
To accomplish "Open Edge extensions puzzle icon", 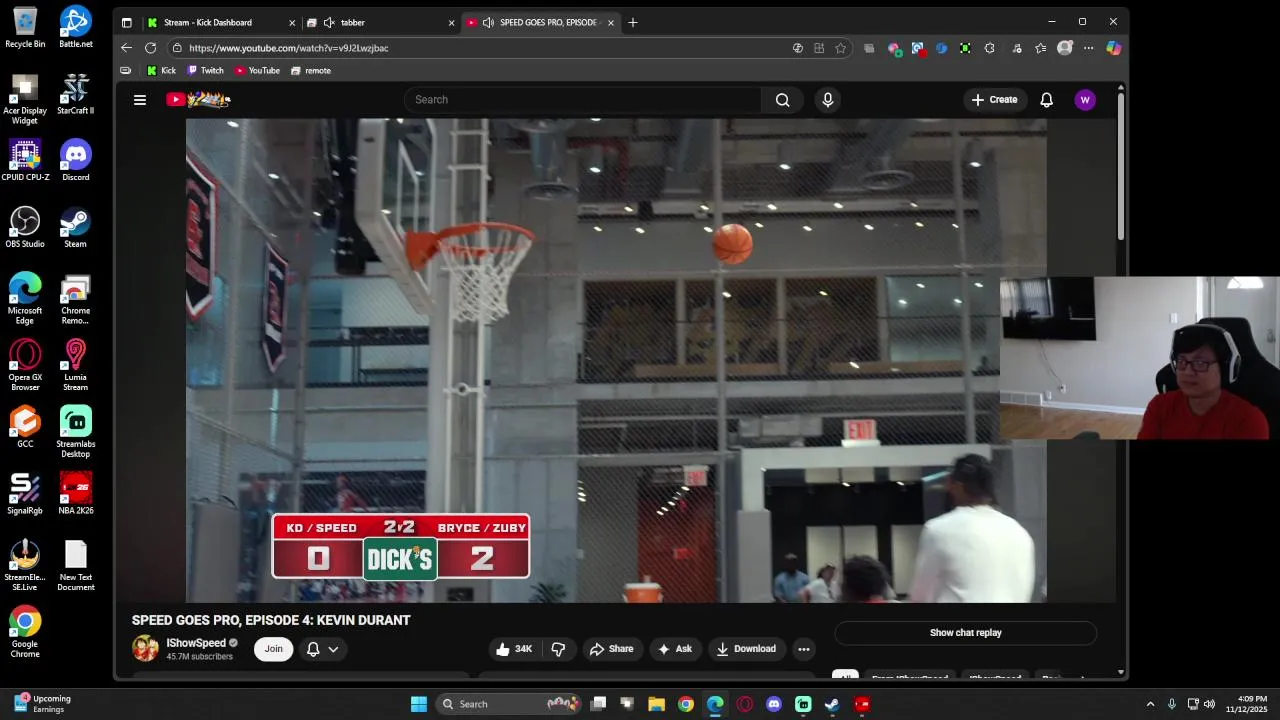I will coord(989,48).
